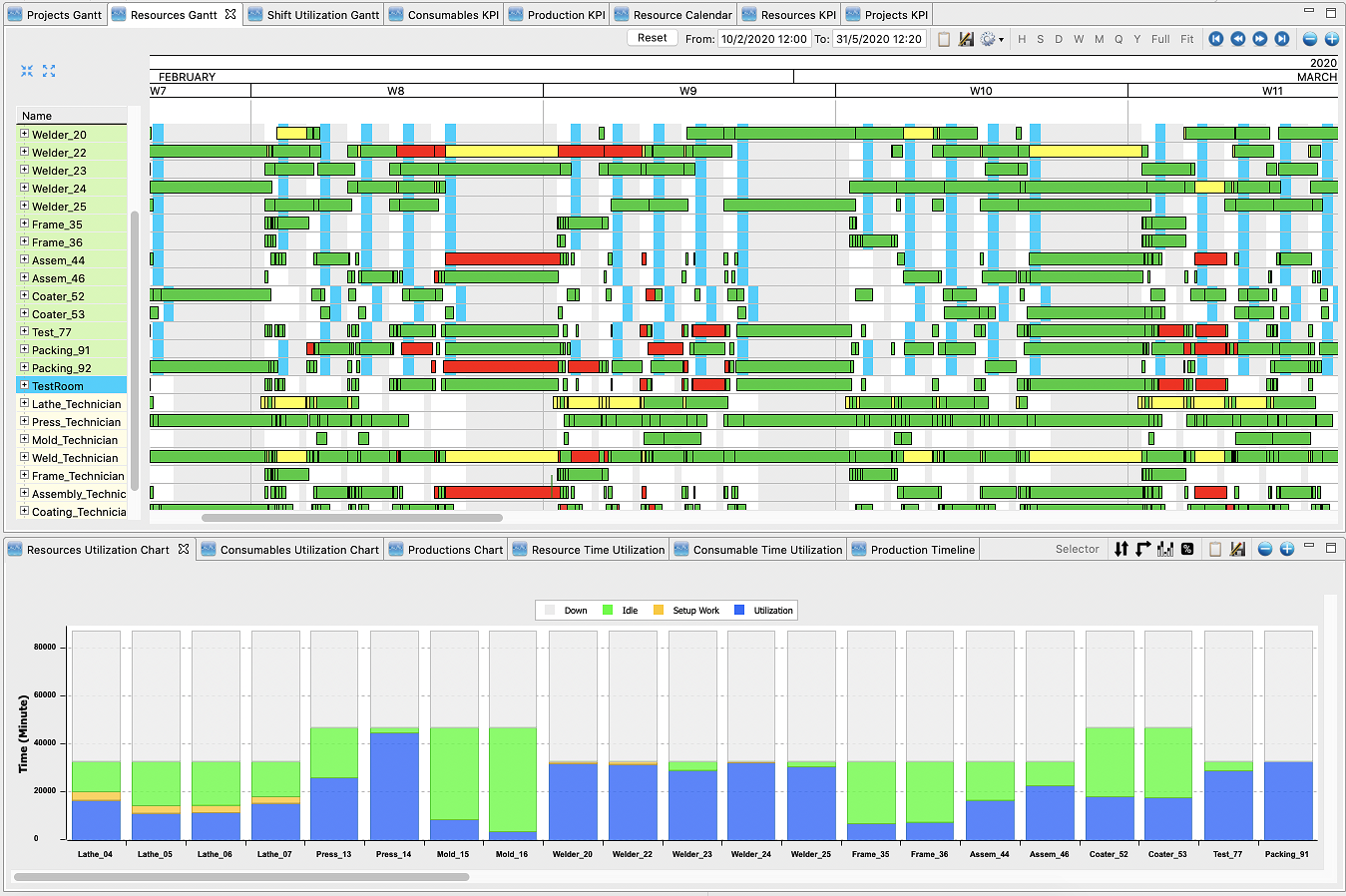Screen dimensions: 1346x896
Task: Set timescale to Month (M)
Action: click(1100, 39)
